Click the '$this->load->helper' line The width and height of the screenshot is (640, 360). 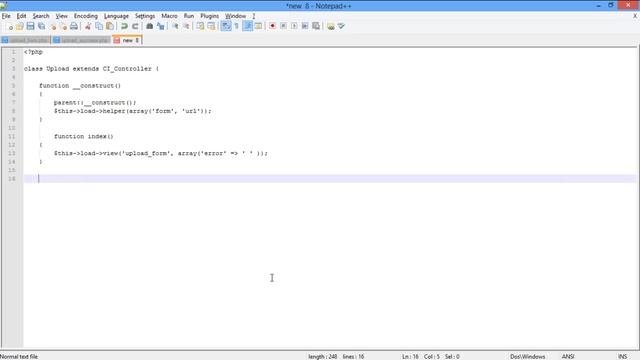(133, 111)
